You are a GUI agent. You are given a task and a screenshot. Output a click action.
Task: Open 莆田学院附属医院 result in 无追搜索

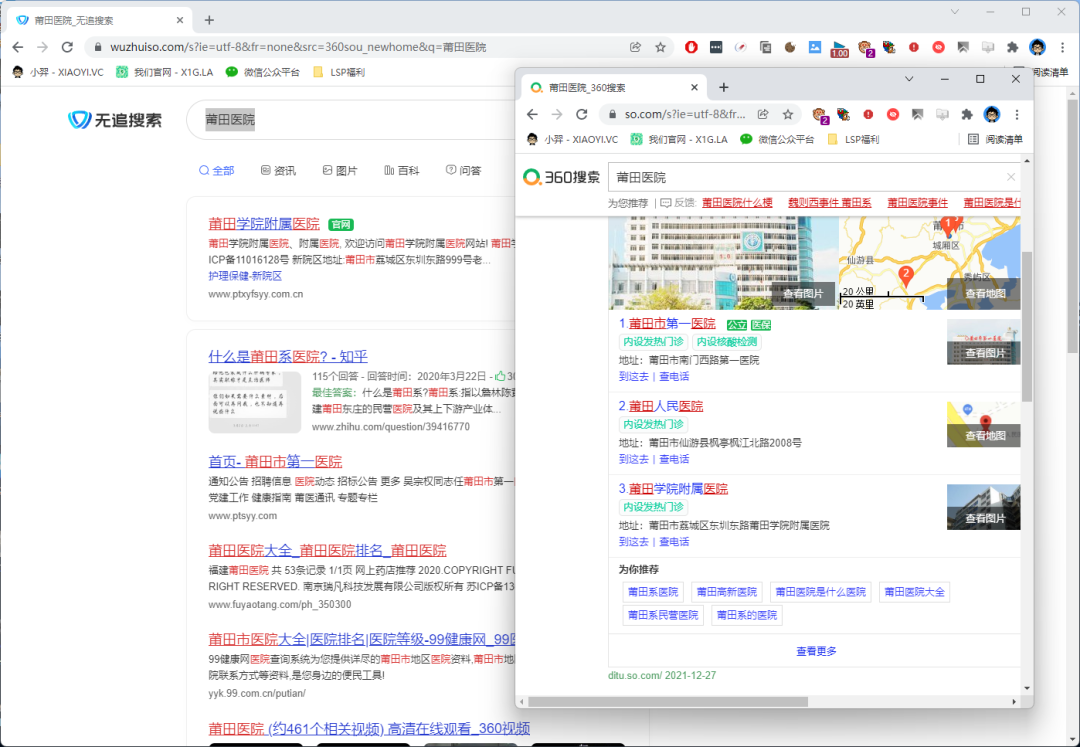pyautogui.click(x=264, y=224)
